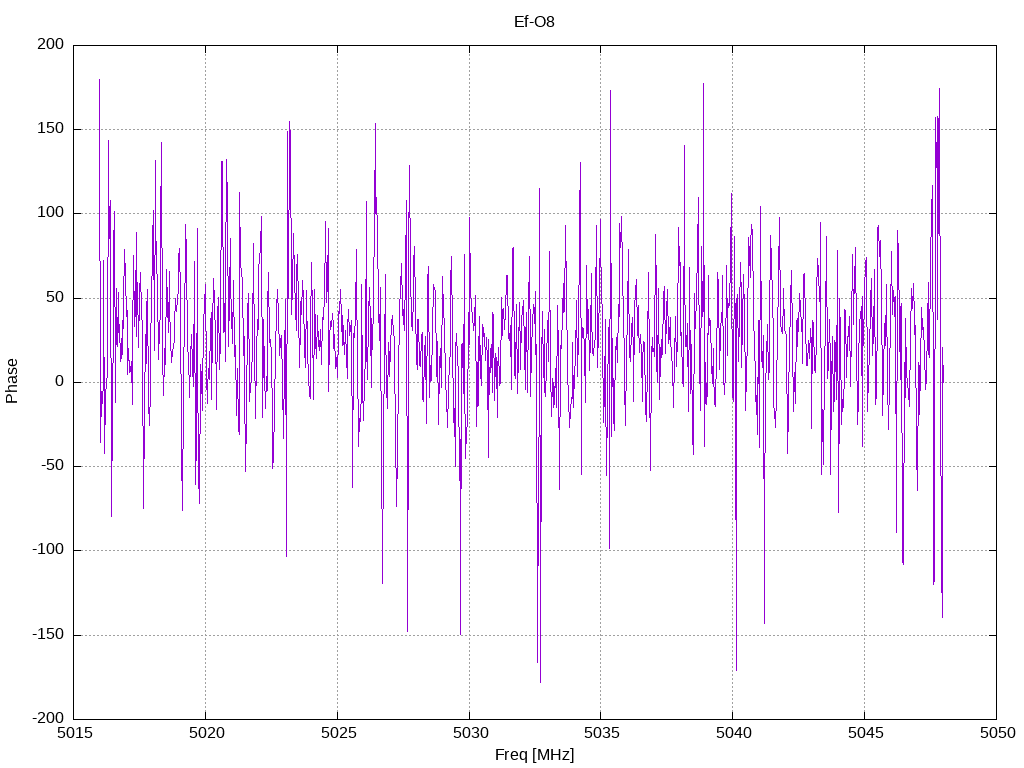This screenshot has width=1024, height=768.
Task: Click y-axis tick label -150
Action: click(48, 634)
